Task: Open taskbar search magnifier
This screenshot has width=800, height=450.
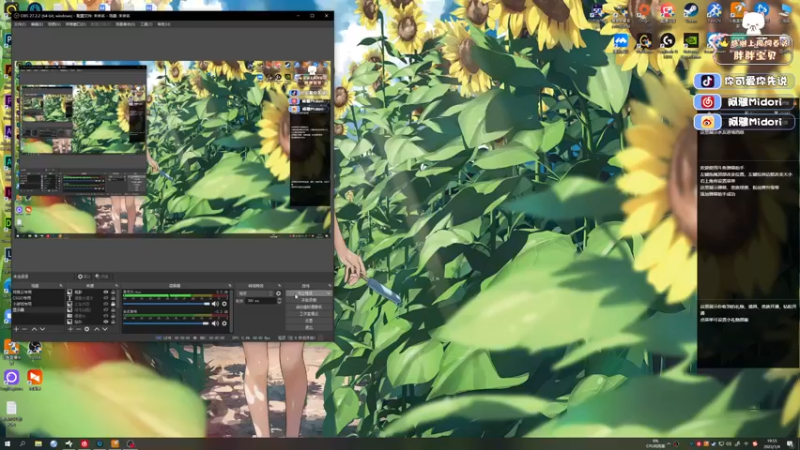Action: (22, 444)
